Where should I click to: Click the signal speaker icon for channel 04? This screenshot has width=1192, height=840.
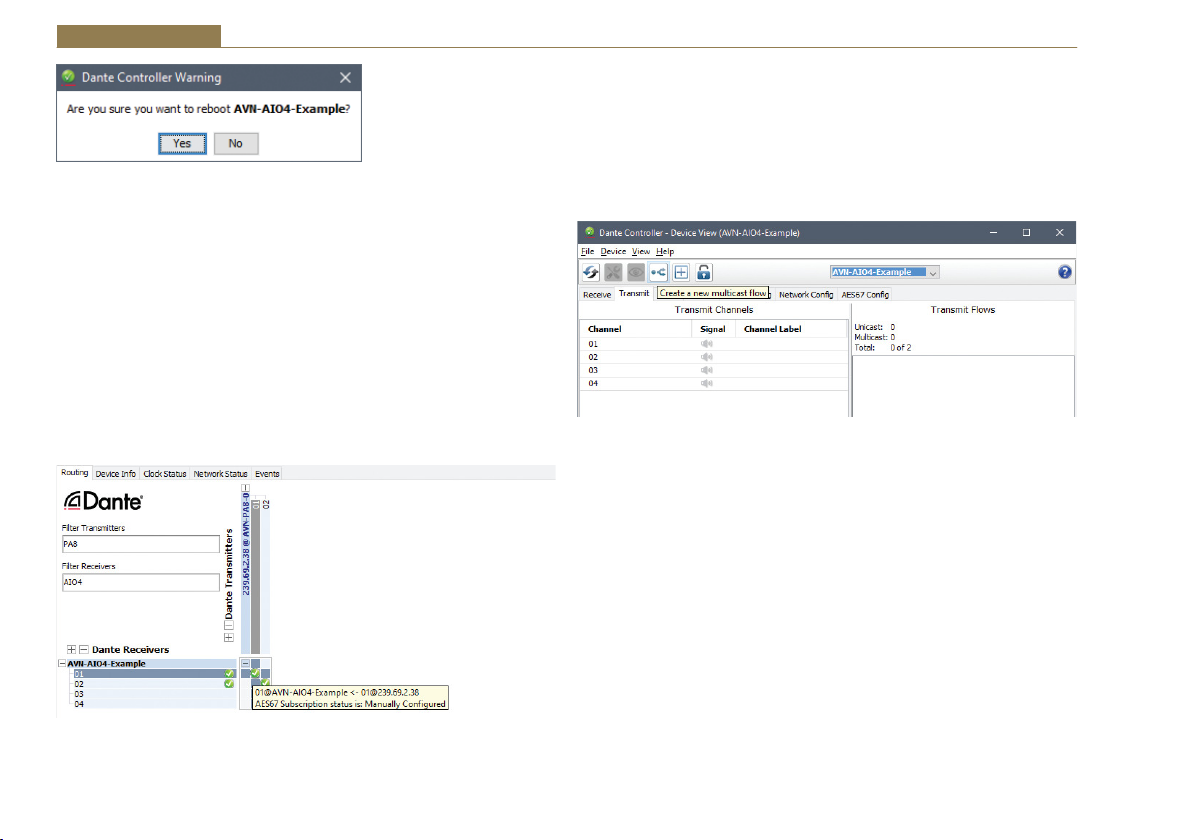[x=707, y=383]
